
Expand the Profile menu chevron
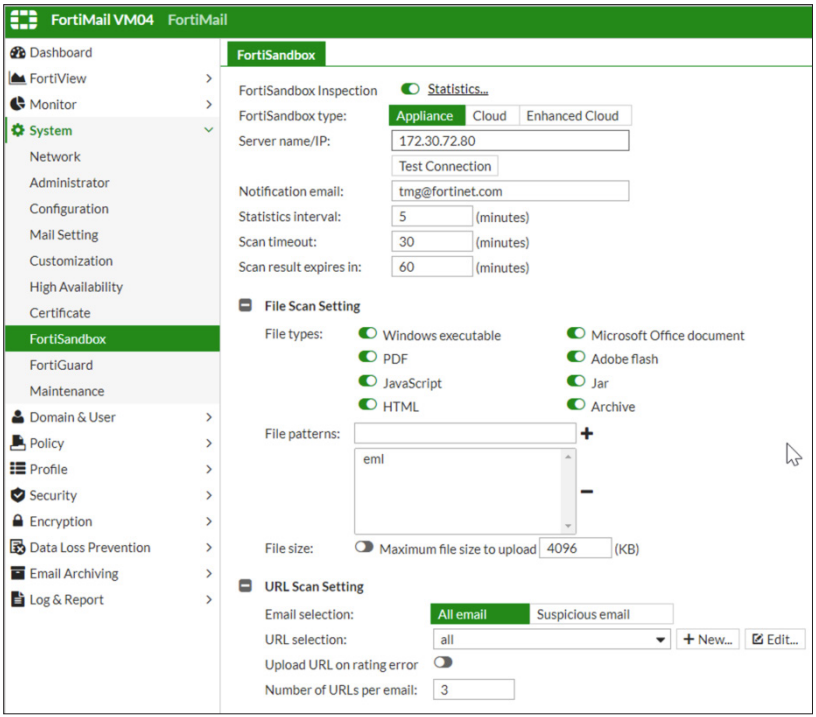209,469
